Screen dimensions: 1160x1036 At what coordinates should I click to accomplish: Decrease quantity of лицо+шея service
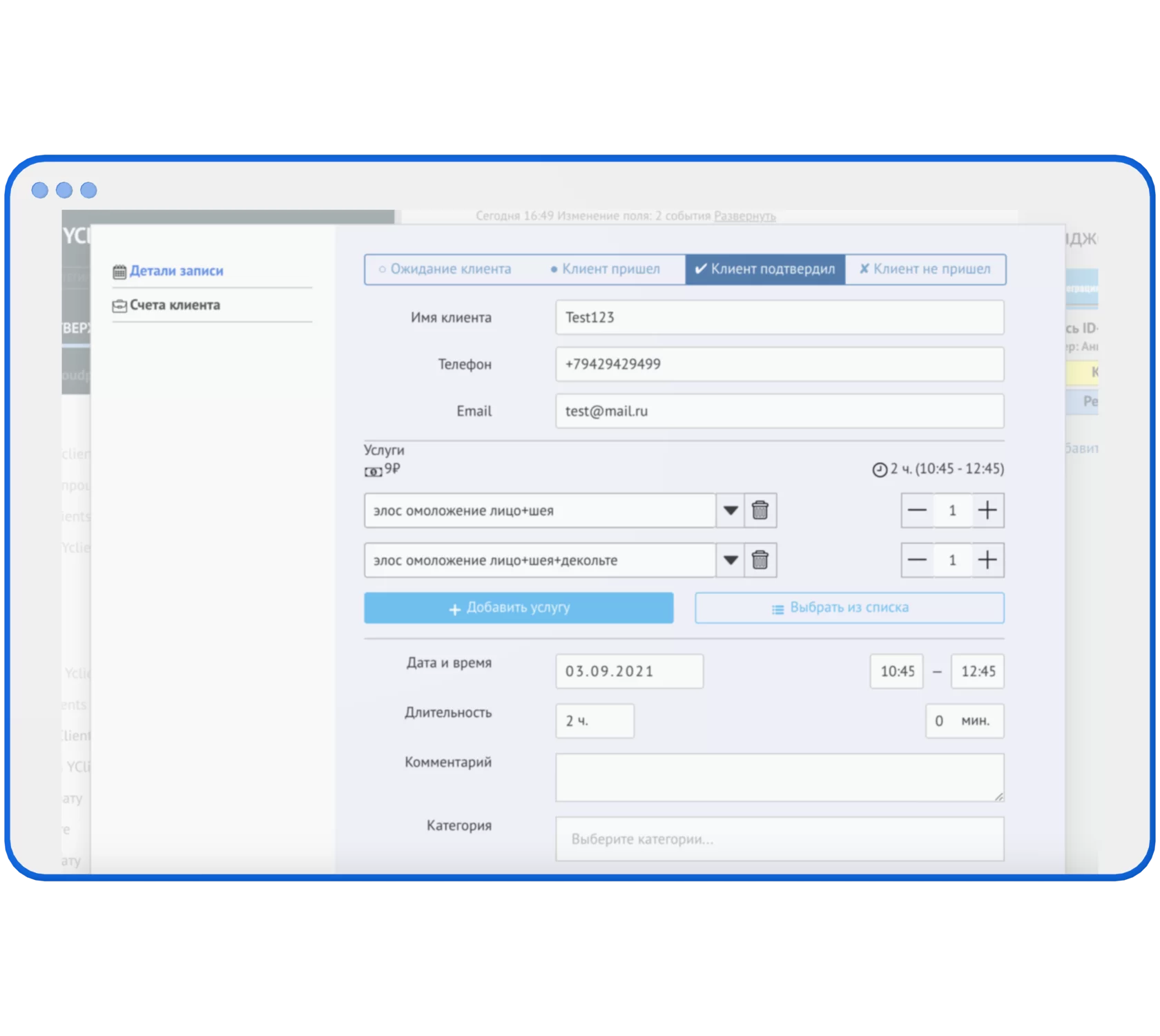917,510
